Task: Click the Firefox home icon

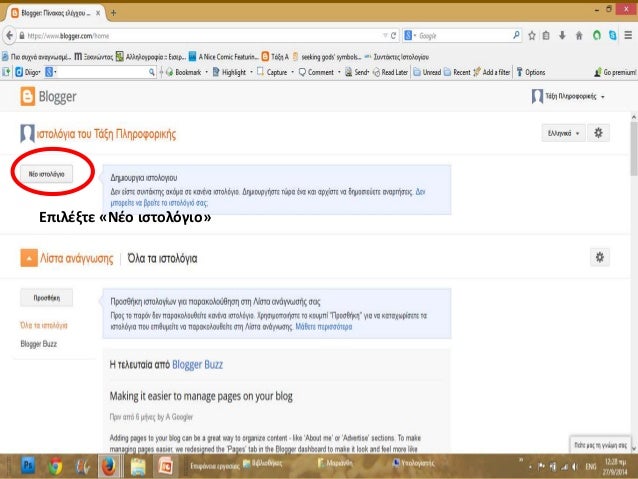Action: tap(577, 35)
